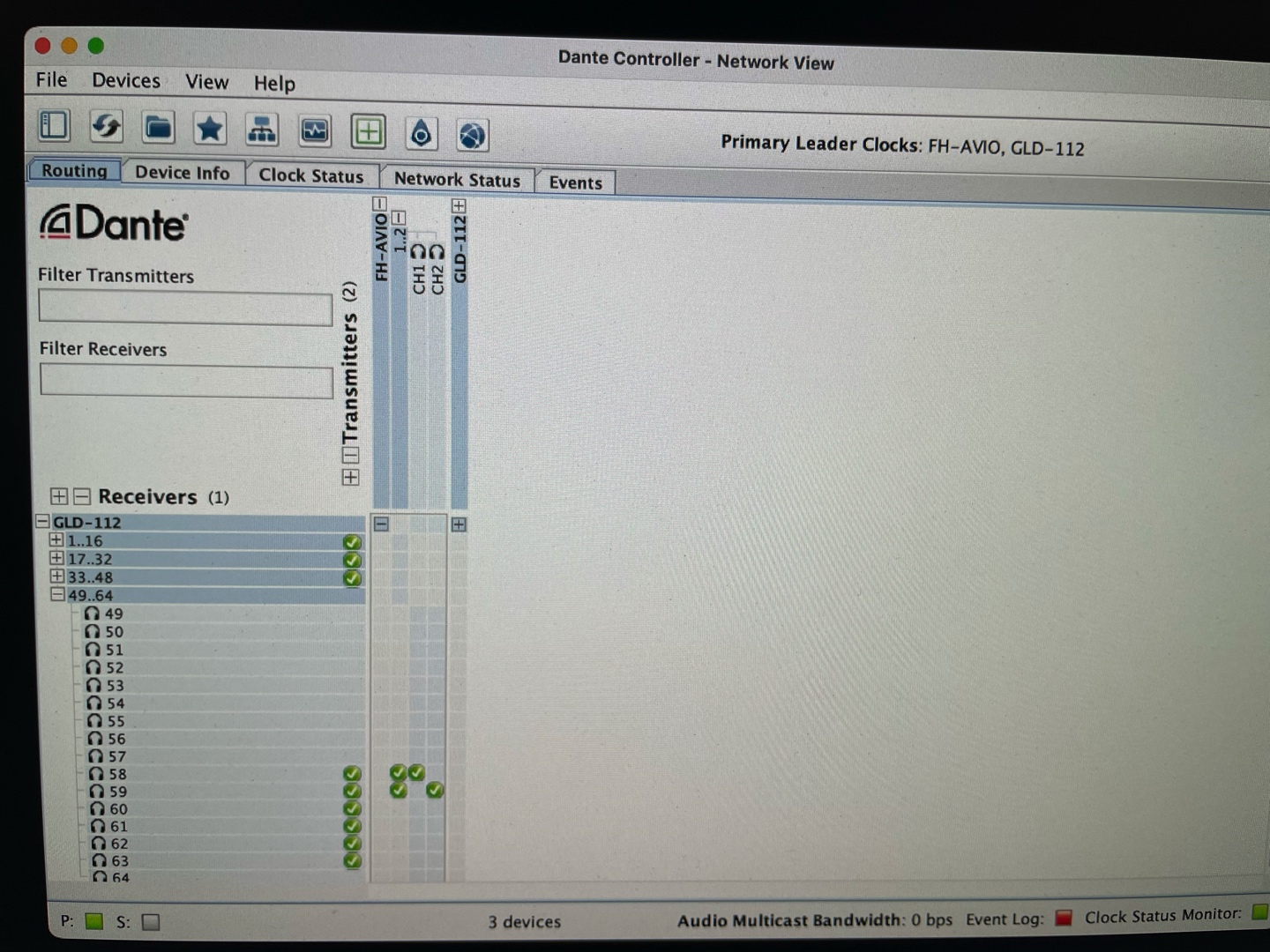Expand all Receivers with plus button
Image resolution: width=1270 pixels, height=952 pixels.
59,497
